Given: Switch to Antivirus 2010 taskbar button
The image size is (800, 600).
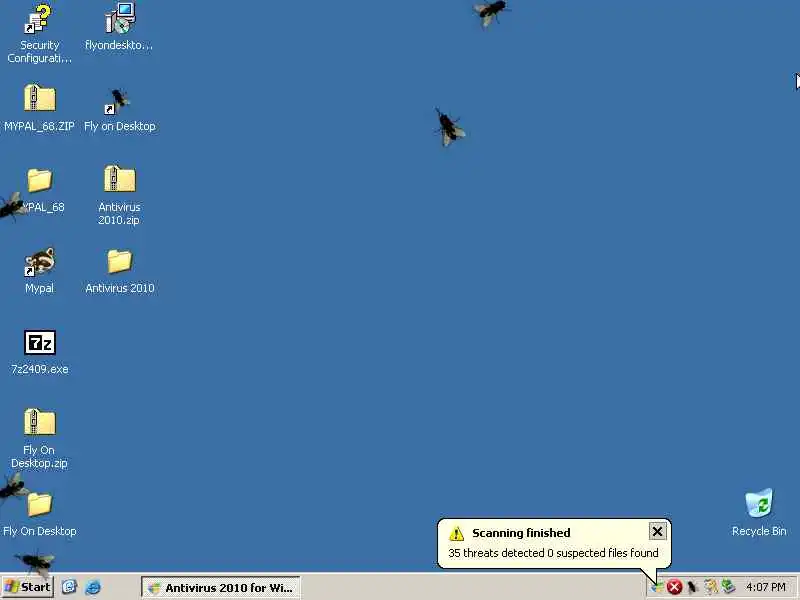Looking at the screenshot, I should (220, 588).
